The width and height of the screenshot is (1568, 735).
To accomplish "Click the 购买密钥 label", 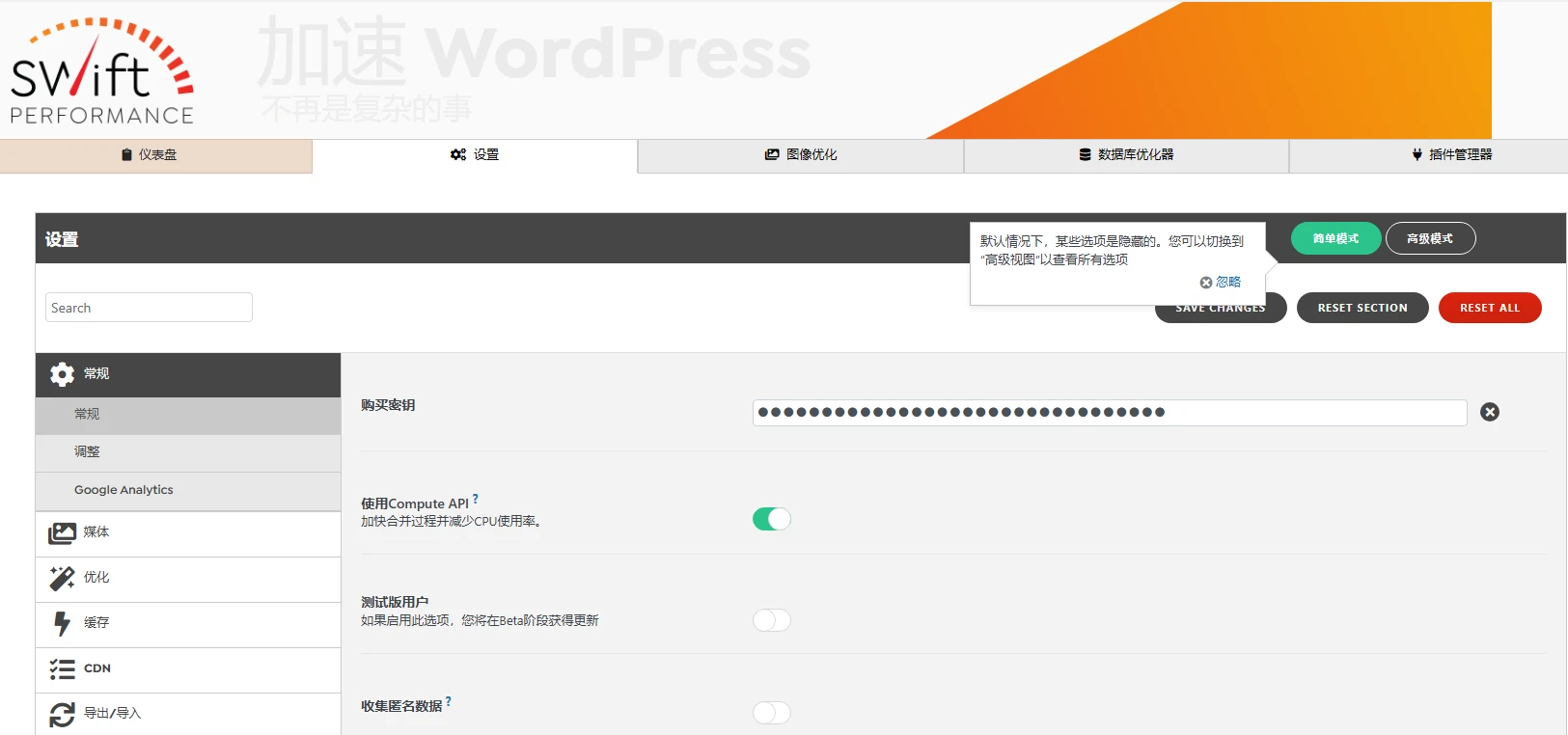I will click(388, 405).
